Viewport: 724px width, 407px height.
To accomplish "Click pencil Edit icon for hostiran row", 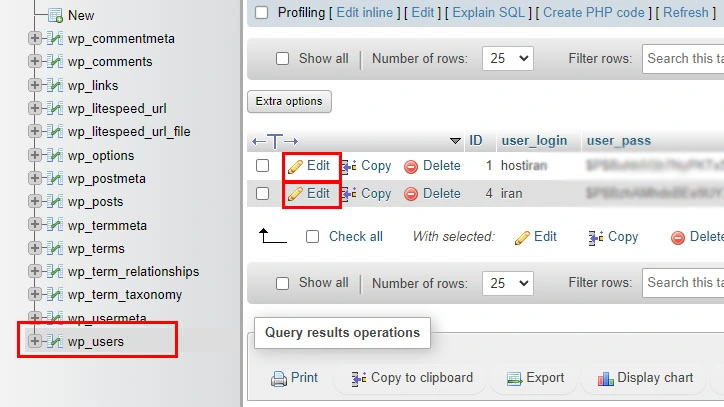I will click(295, 166).
